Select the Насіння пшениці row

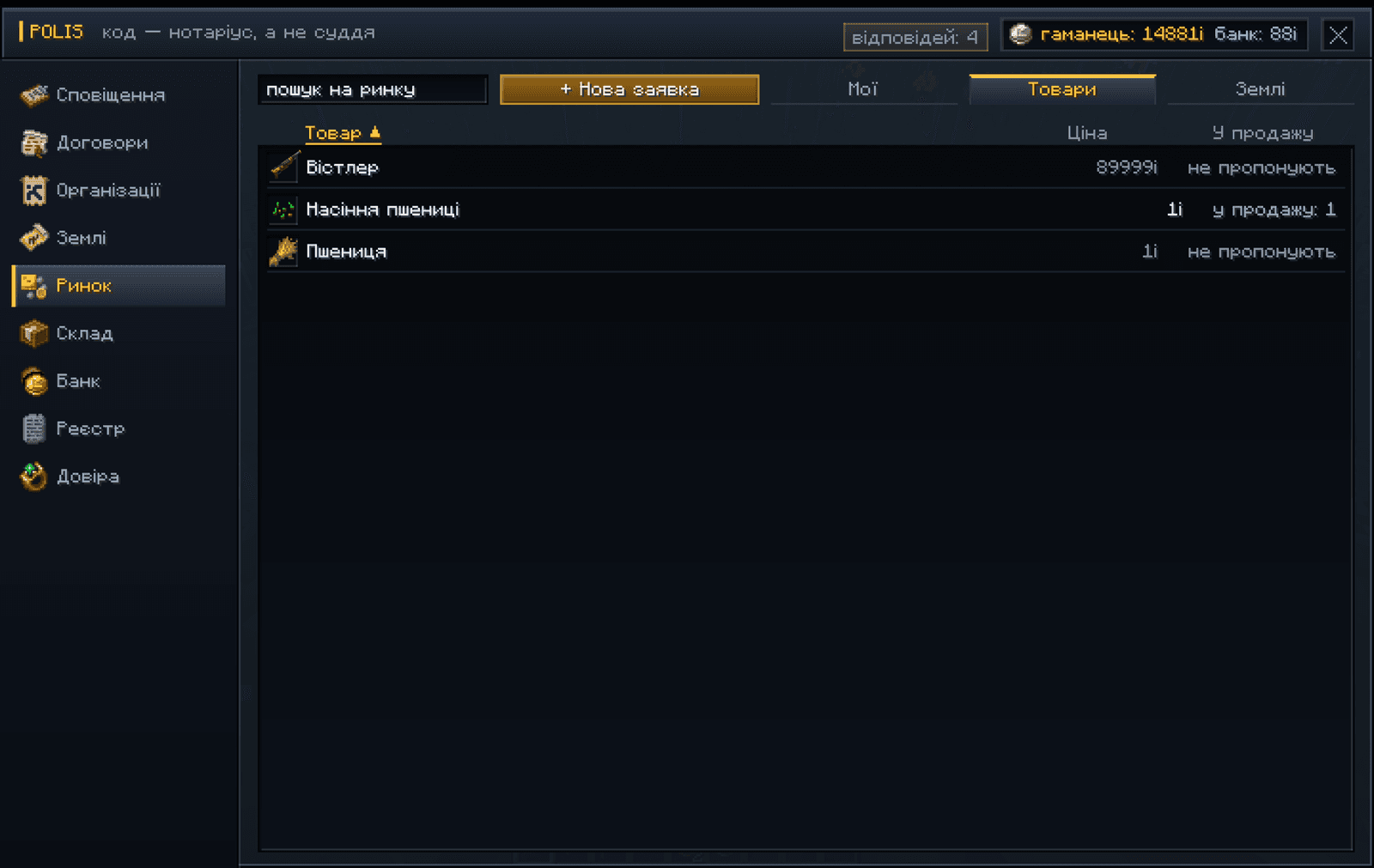(x=806, y=209)
